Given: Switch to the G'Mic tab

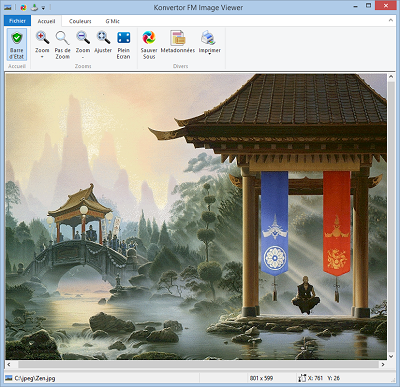Looking at the screenshot, I should pyautogui.click(x=112, y=21).
